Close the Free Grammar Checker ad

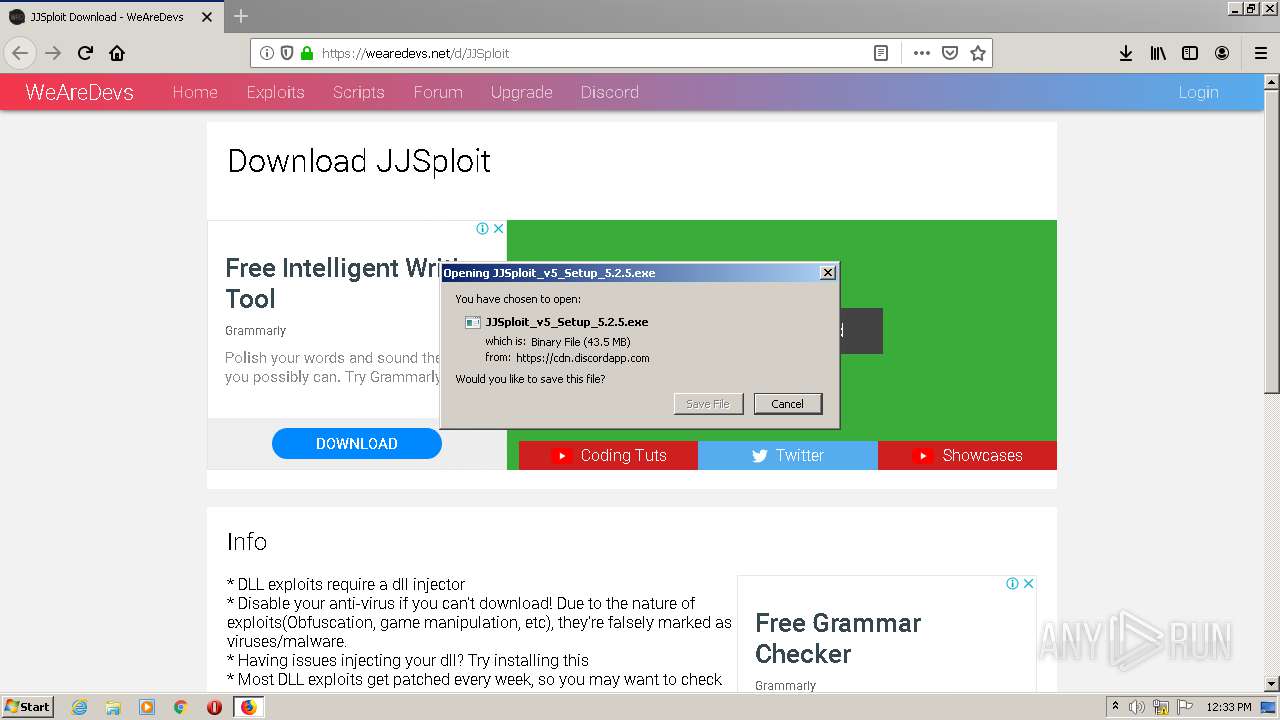click(1028, 583)
